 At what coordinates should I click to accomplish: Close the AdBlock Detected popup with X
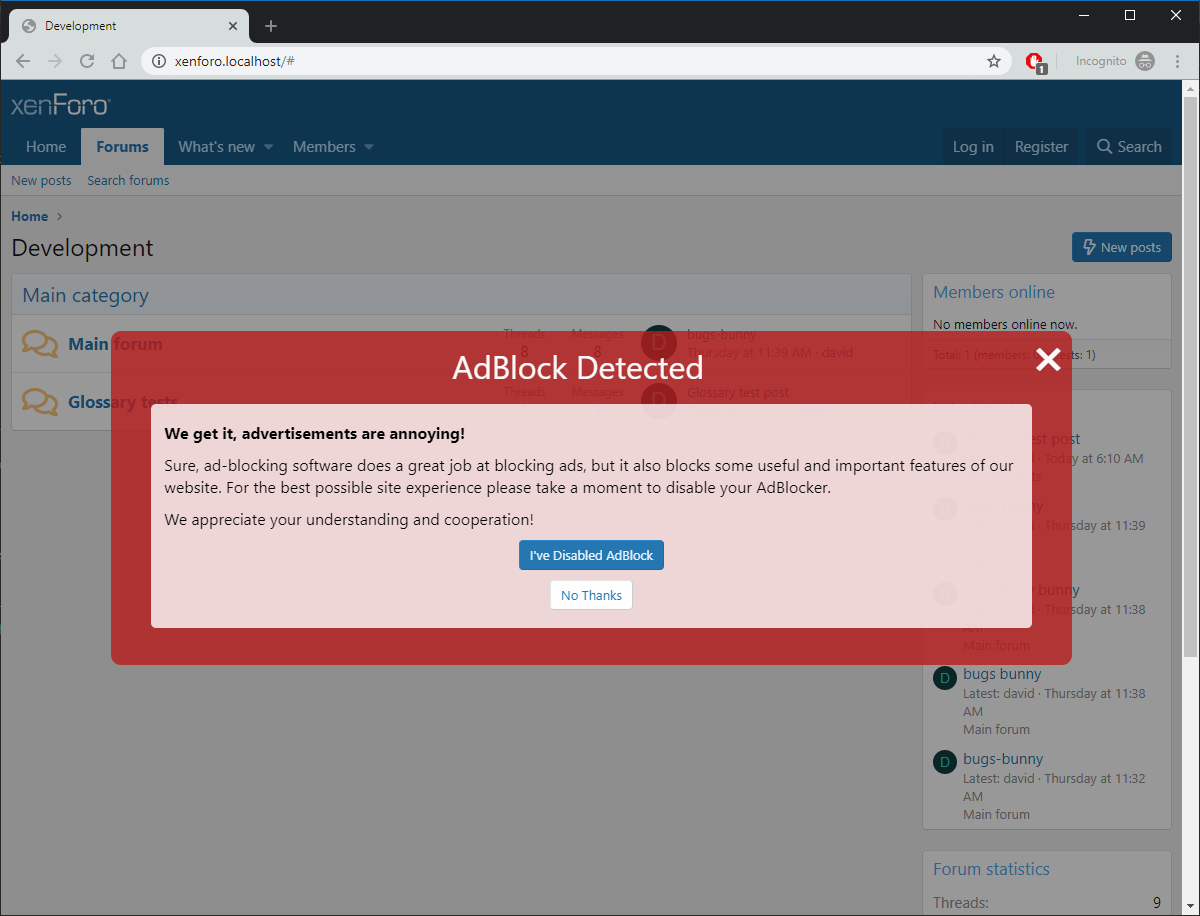1047,360
